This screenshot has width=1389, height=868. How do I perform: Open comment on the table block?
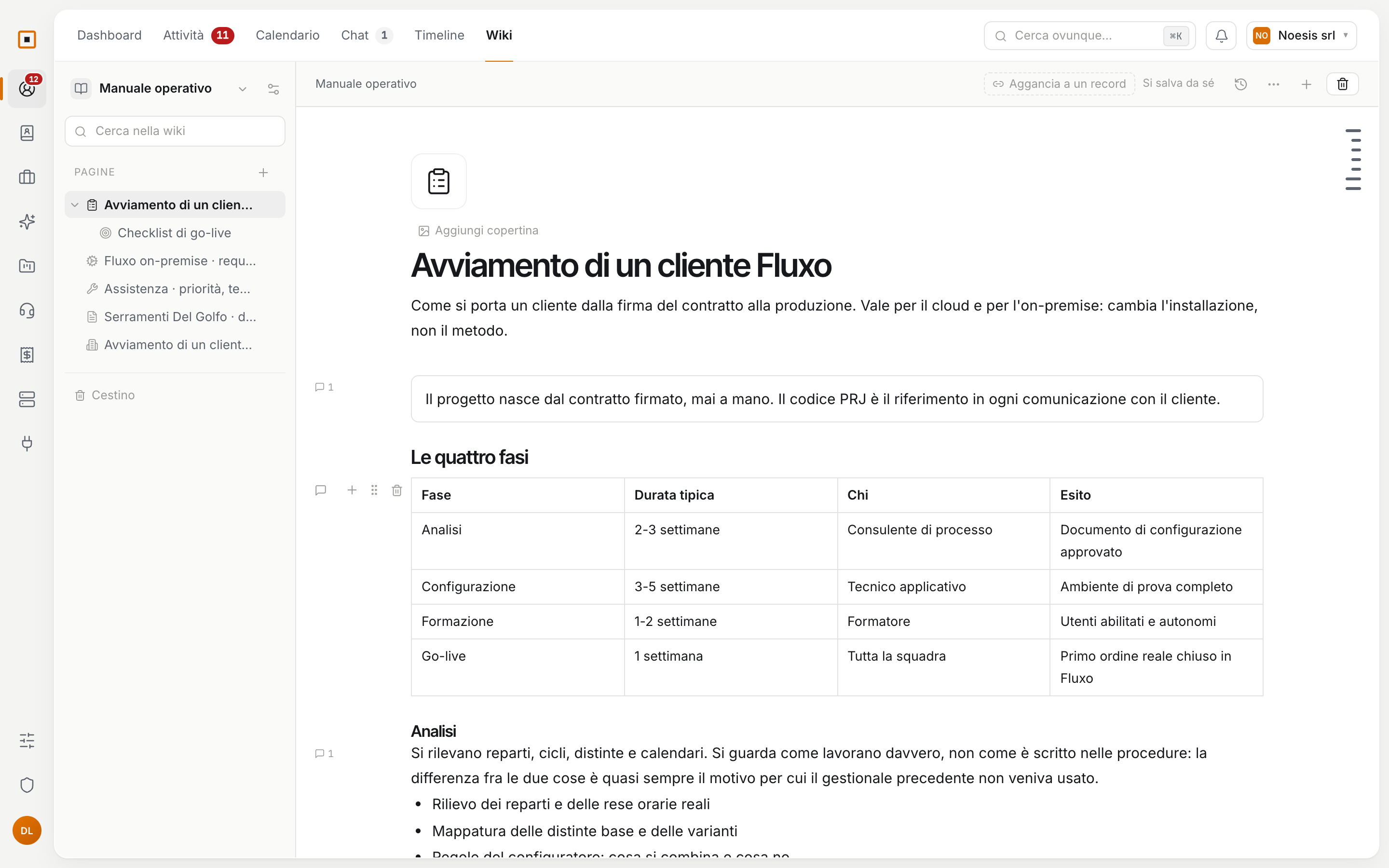[x=321, y=489]
